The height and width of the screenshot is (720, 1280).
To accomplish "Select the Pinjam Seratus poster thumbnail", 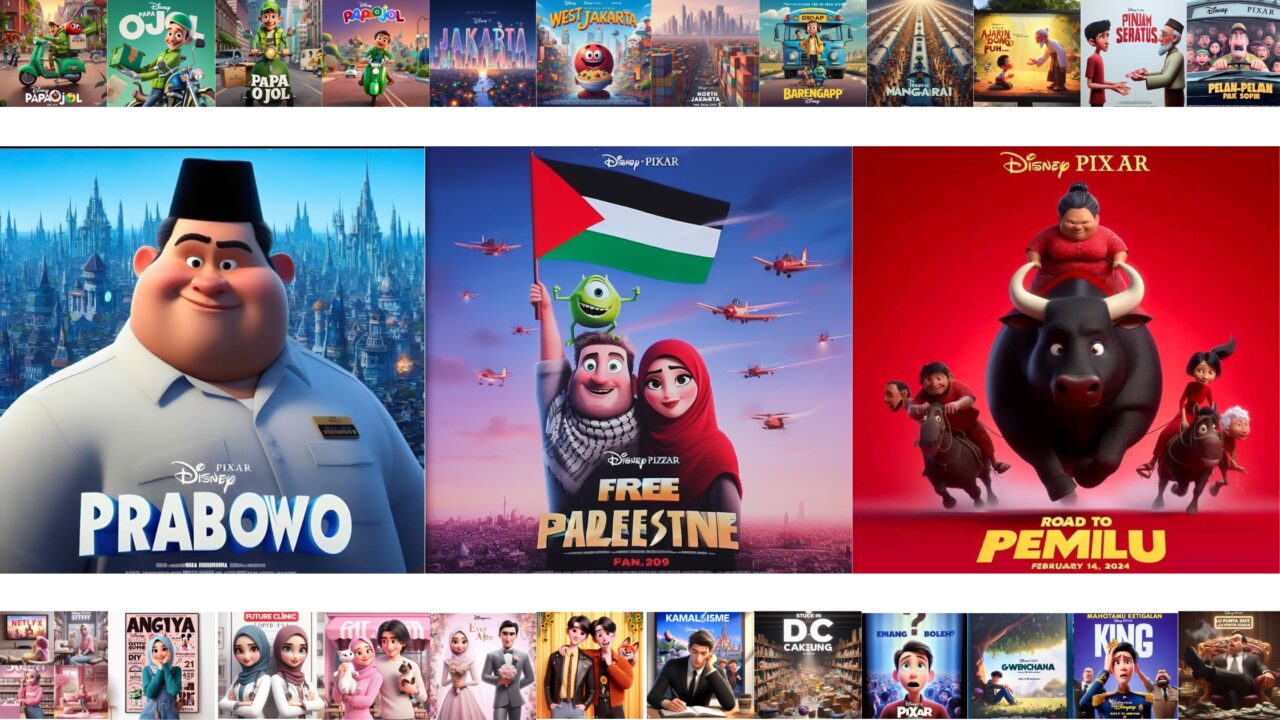I will coord(1133,53).
